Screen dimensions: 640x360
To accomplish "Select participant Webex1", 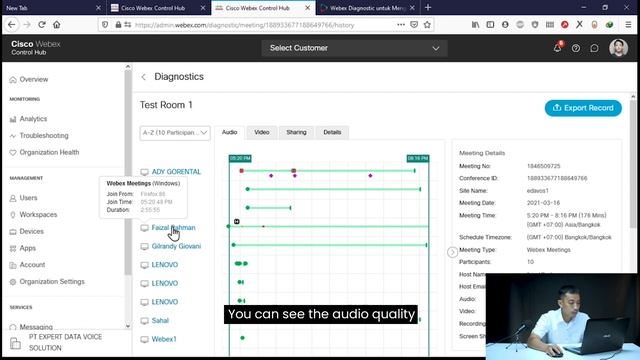I will point(164,339).
